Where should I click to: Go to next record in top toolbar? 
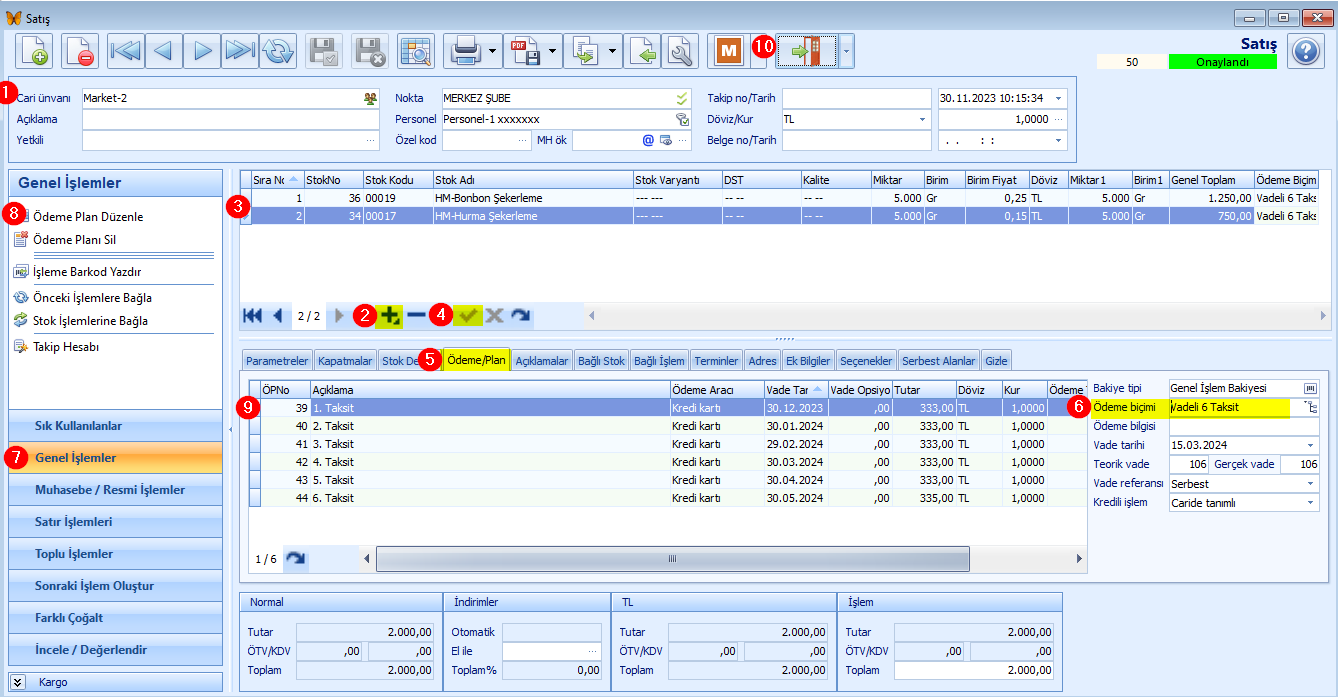(202, 50)
